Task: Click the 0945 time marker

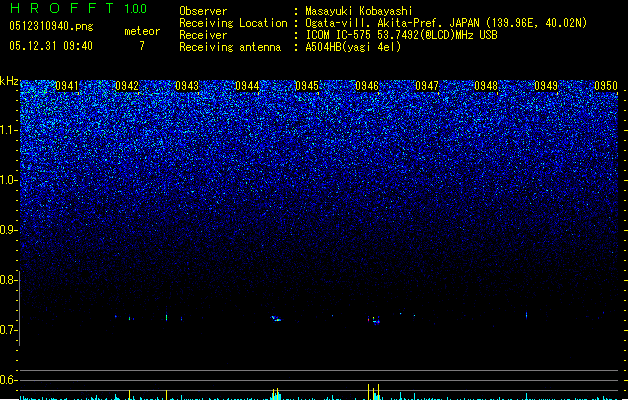Action: click(x=307, y=86)
